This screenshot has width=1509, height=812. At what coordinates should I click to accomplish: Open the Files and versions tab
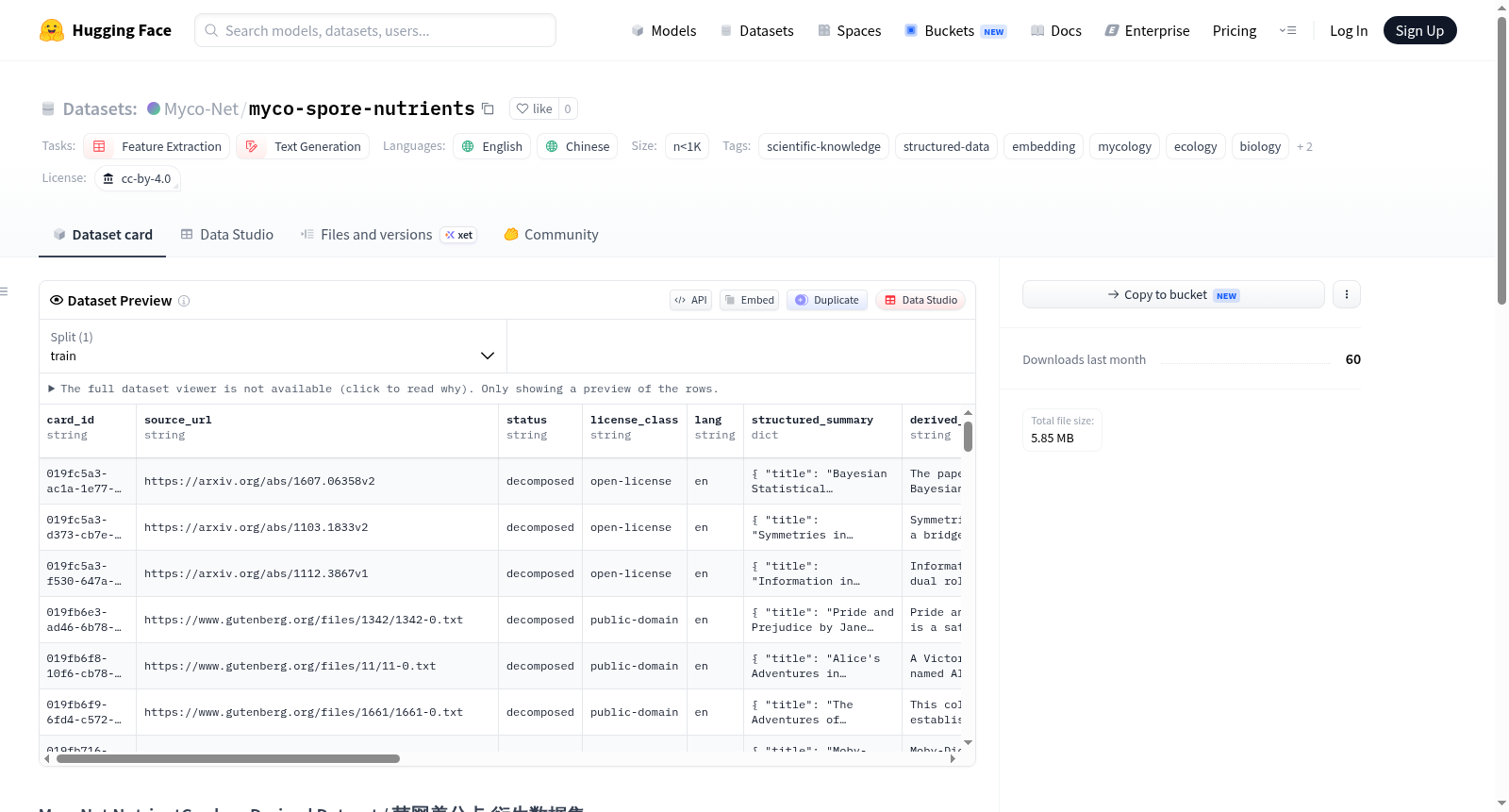388,235
